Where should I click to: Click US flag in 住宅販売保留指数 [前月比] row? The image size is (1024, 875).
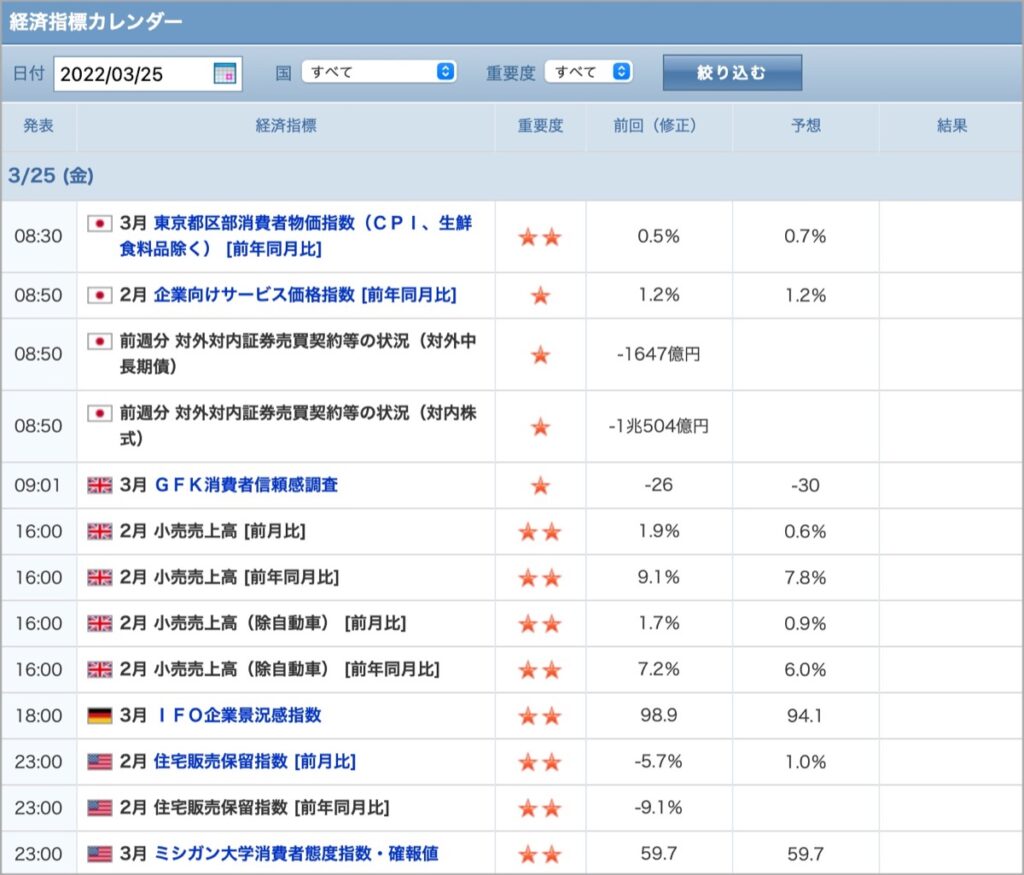[99, 761]
